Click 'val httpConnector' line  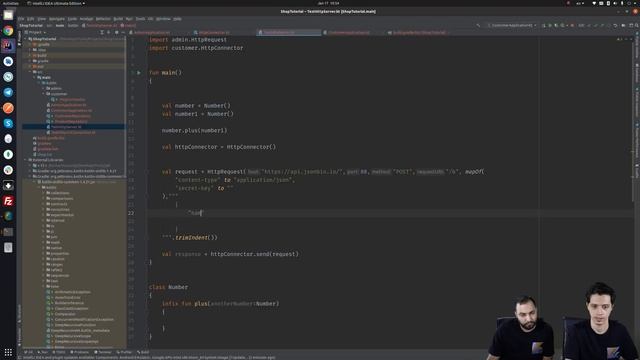pyautogui.click(x=219, y=147)
